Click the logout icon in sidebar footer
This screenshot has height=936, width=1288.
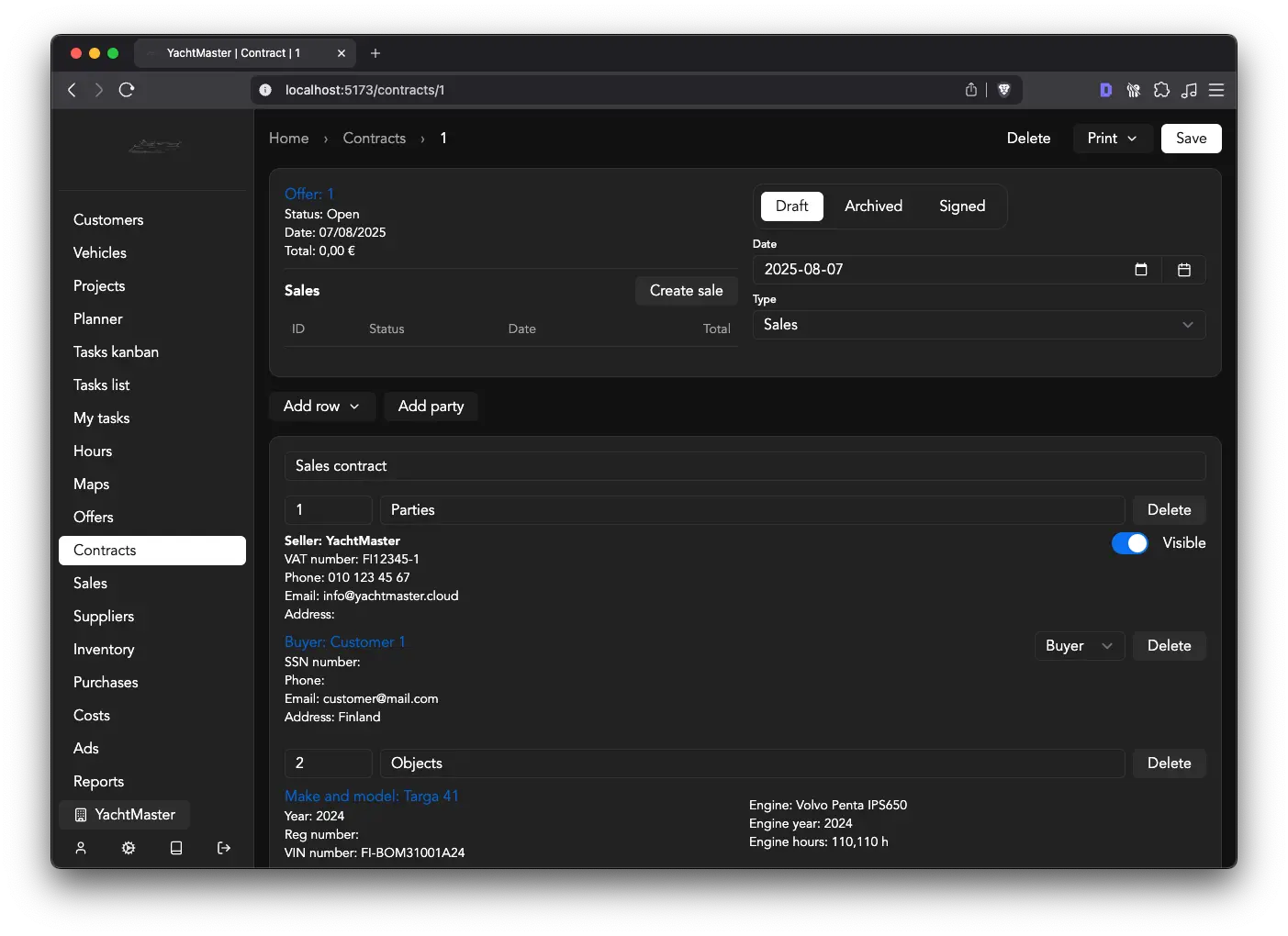pos(224,848)
